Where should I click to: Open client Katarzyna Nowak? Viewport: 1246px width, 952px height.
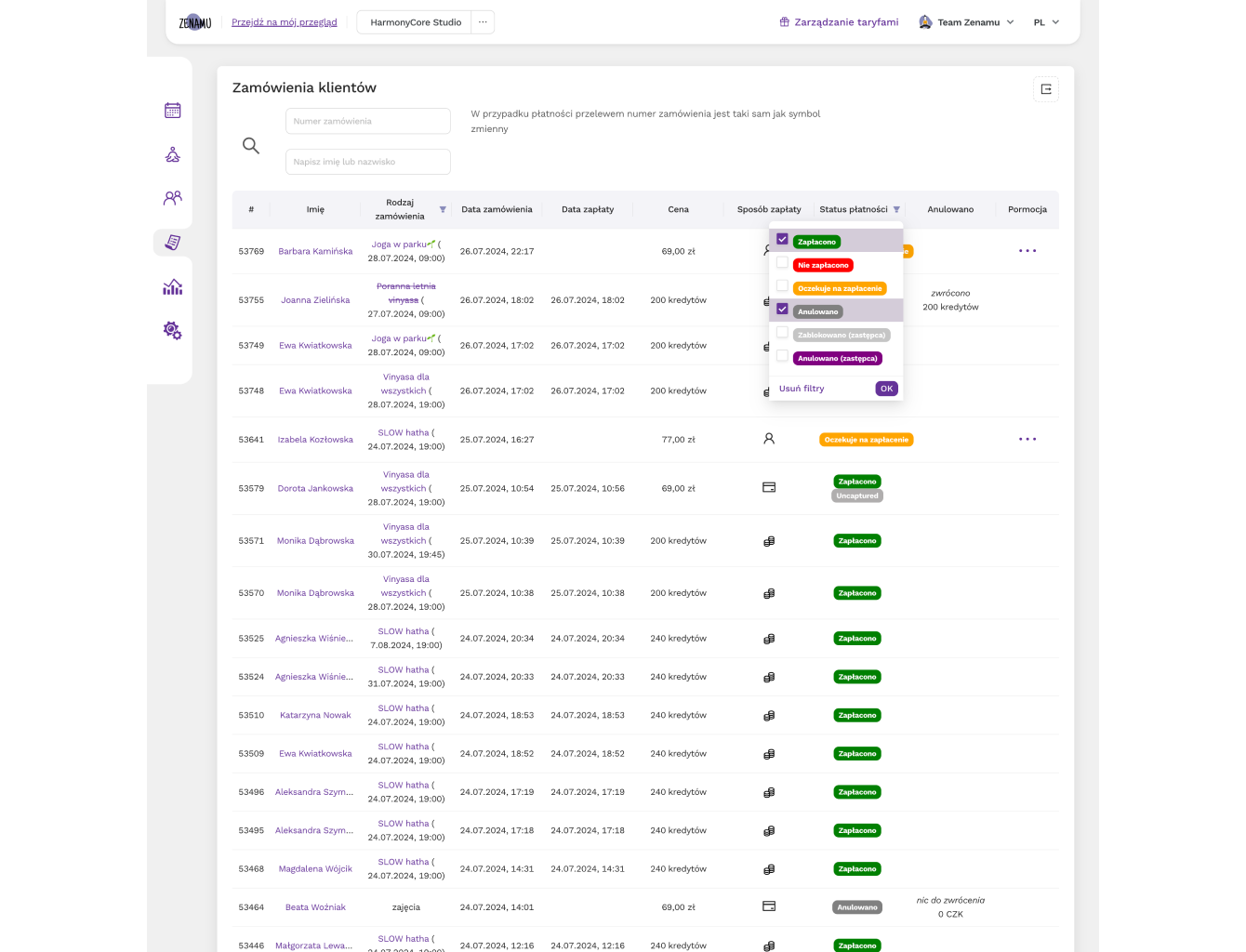point(315,716)
